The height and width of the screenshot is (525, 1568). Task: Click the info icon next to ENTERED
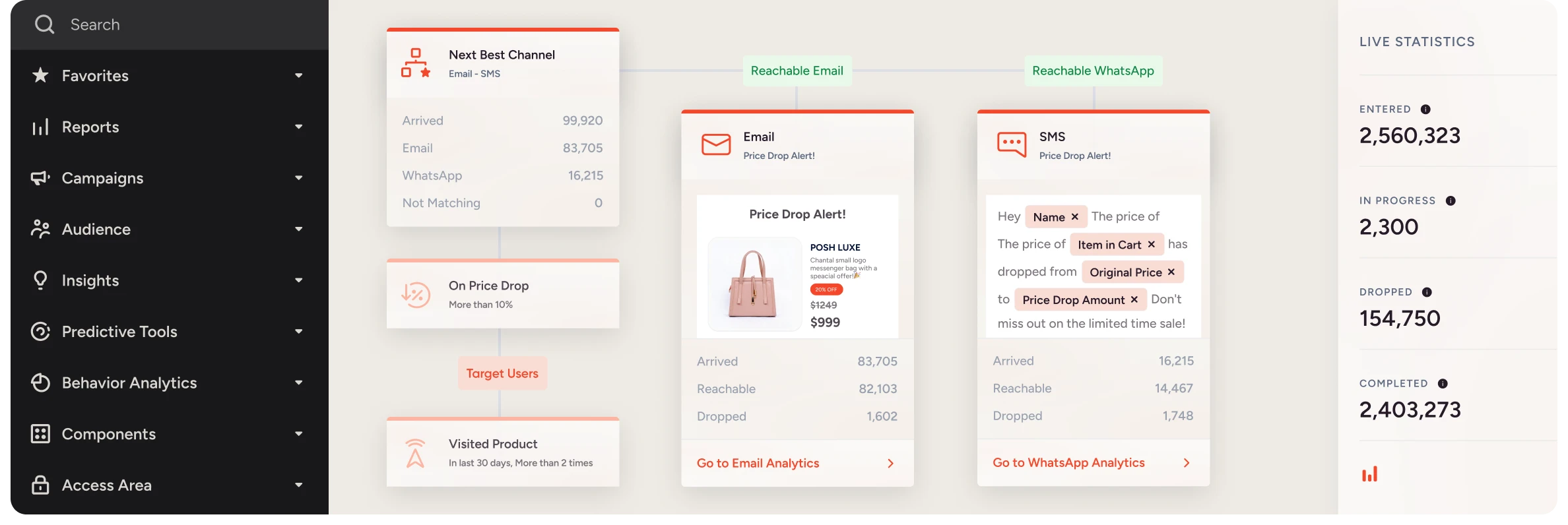click(1425, 109)
